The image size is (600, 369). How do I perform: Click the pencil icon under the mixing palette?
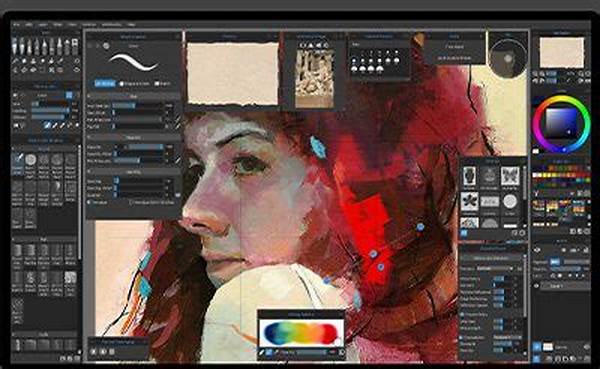pos(262,352)
